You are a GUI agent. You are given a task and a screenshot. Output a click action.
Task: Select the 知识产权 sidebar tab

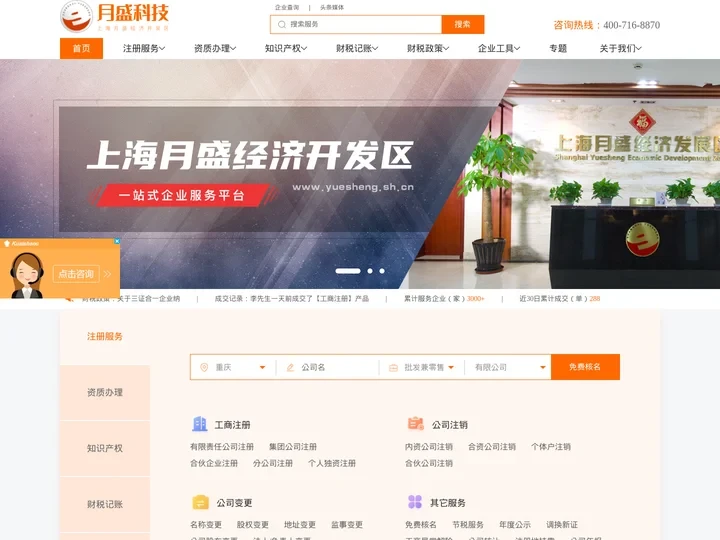pyautogui.click(x=105, y=449)
